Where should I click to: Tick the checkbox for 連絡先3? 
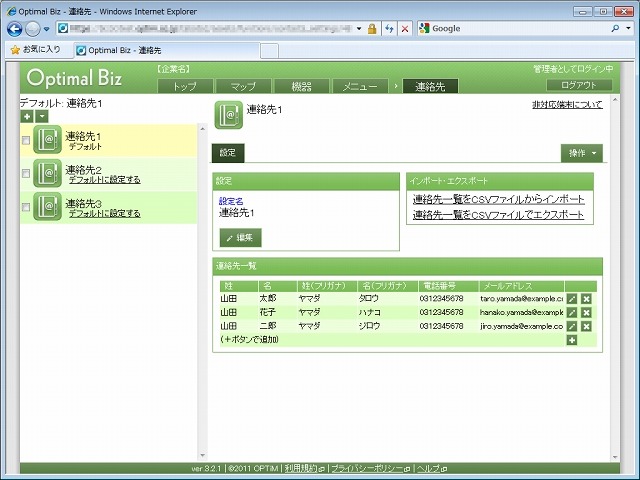(x=26, y=207)
